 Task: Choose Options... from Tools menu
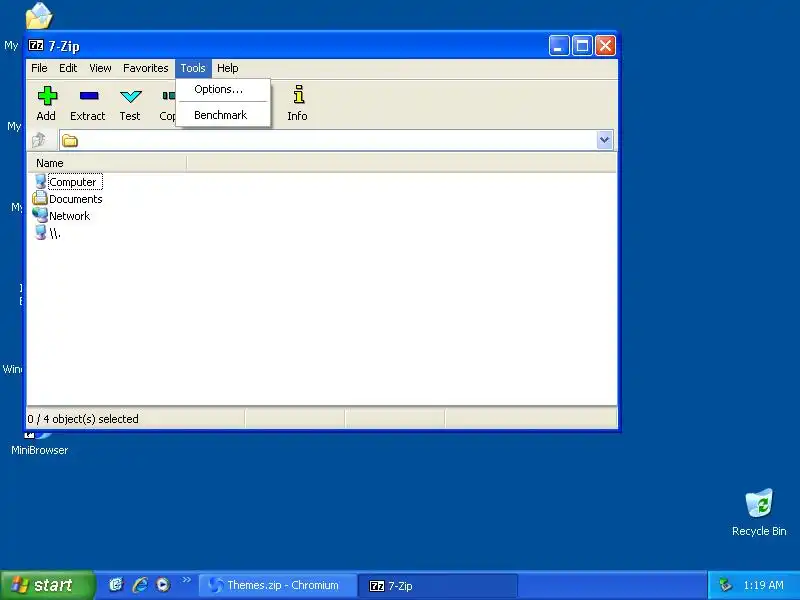223,89
